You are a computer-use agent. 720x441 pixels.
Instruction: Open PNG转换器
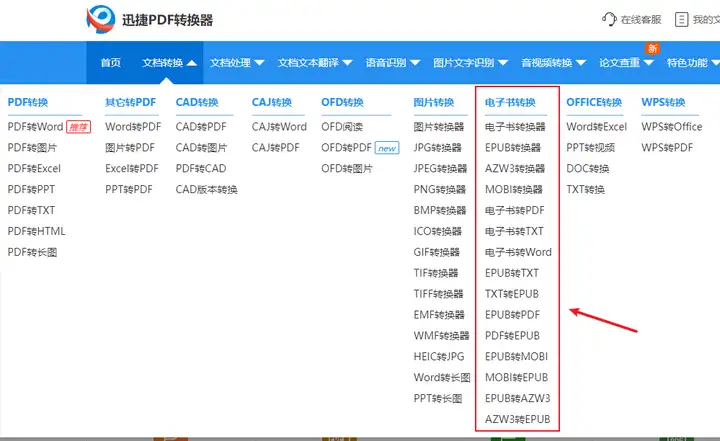pyautogui.click(x=440, y=189)
